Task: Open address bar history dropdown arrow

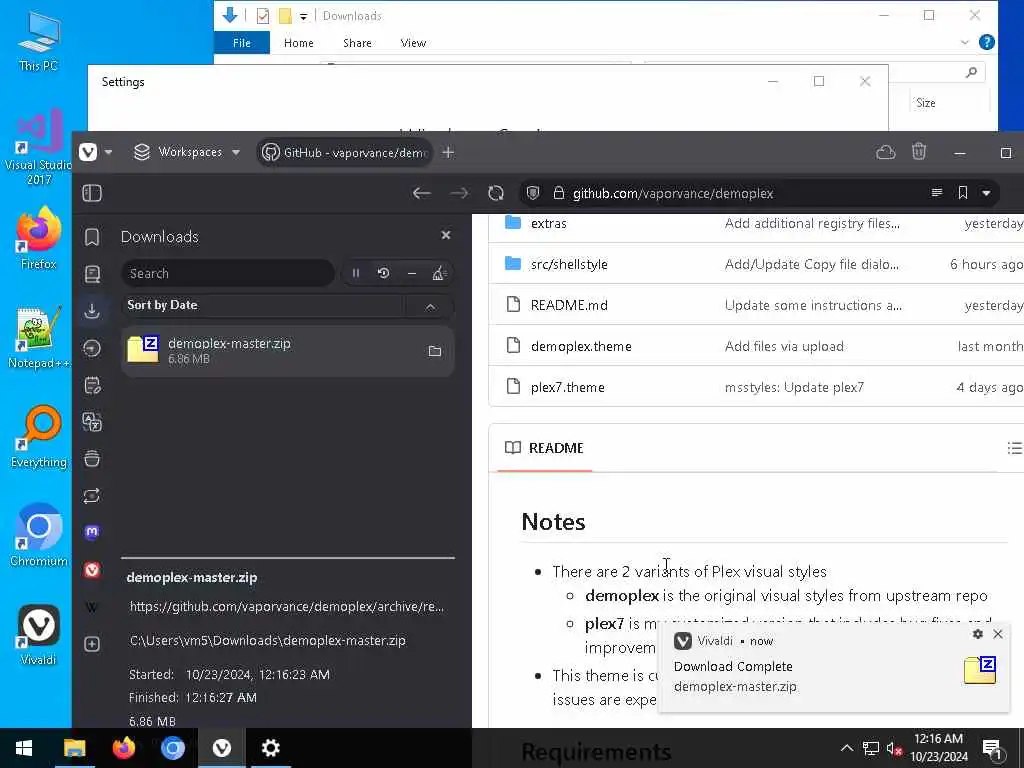Action: click(x=986, y=193)
